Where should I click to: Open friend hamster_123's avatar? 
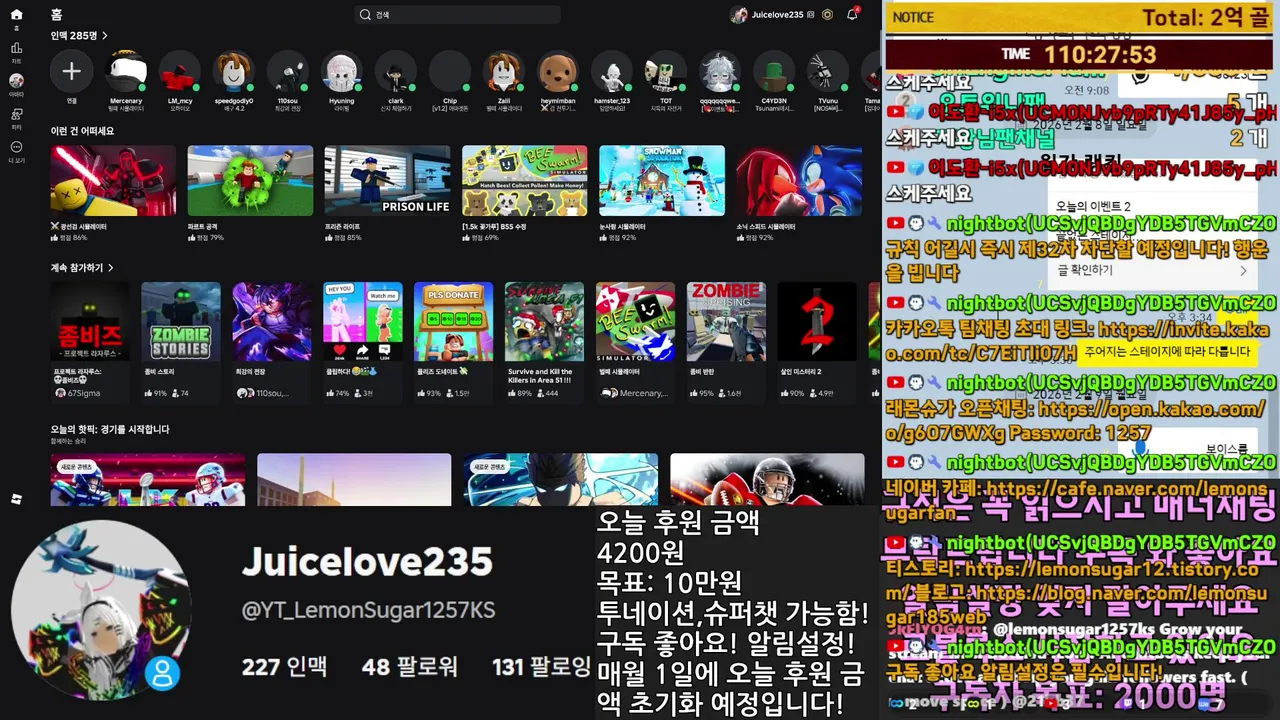point(612,72)
